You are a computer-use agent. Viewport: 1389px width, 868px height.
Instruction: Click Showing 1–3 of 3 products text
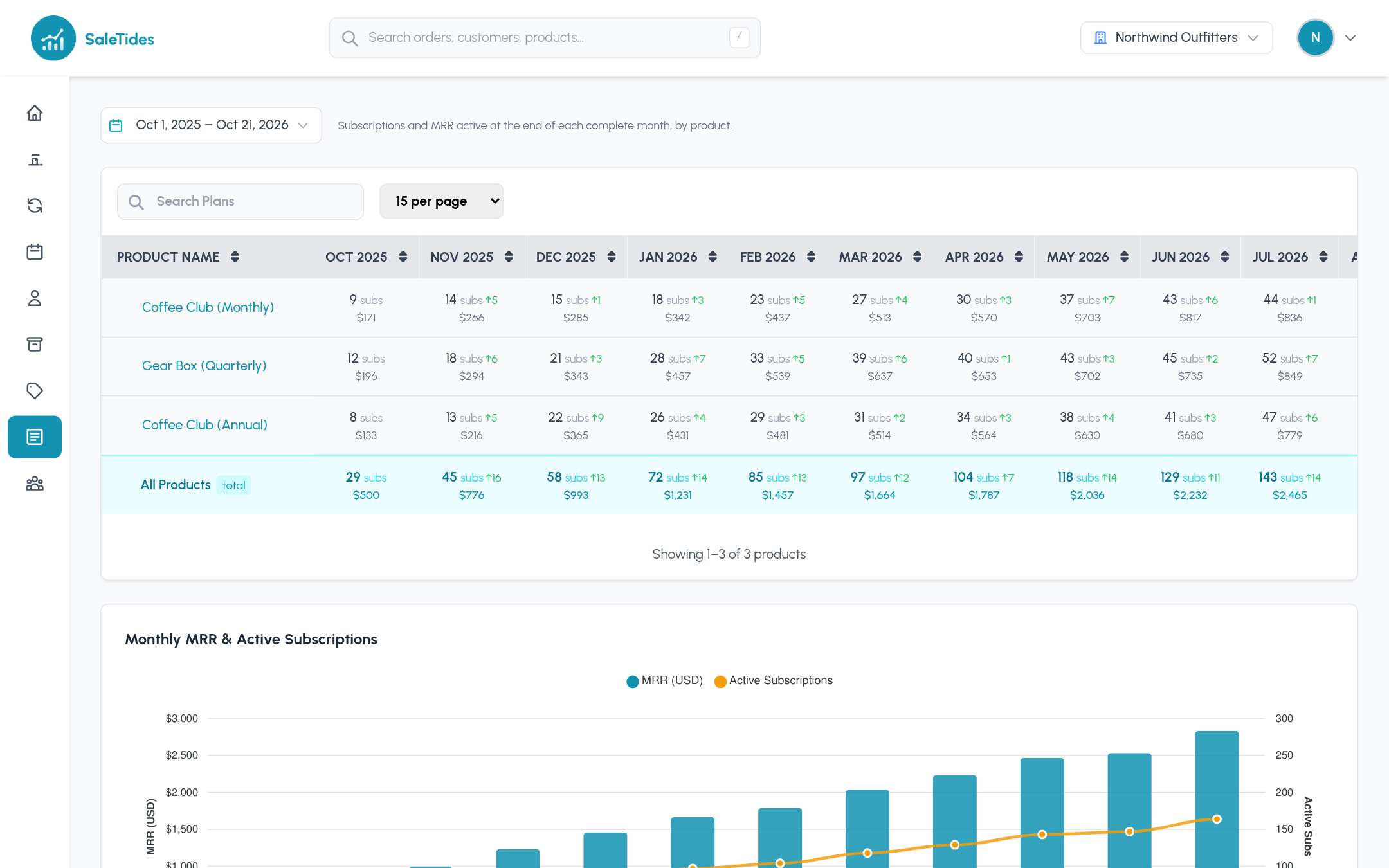coord(729,554)
